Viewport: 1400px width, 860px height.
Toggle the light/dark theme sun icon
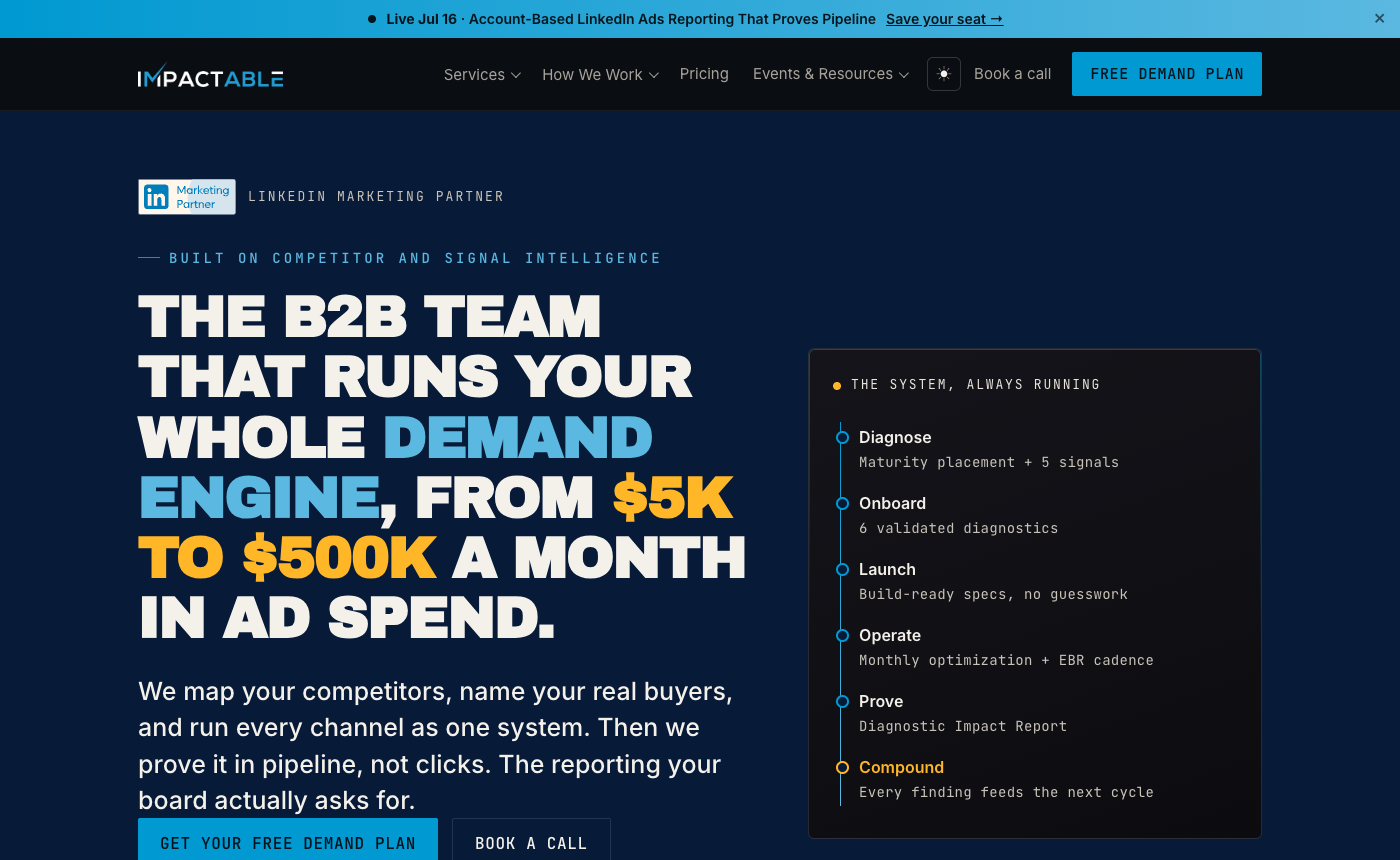[x=944, y=74]
